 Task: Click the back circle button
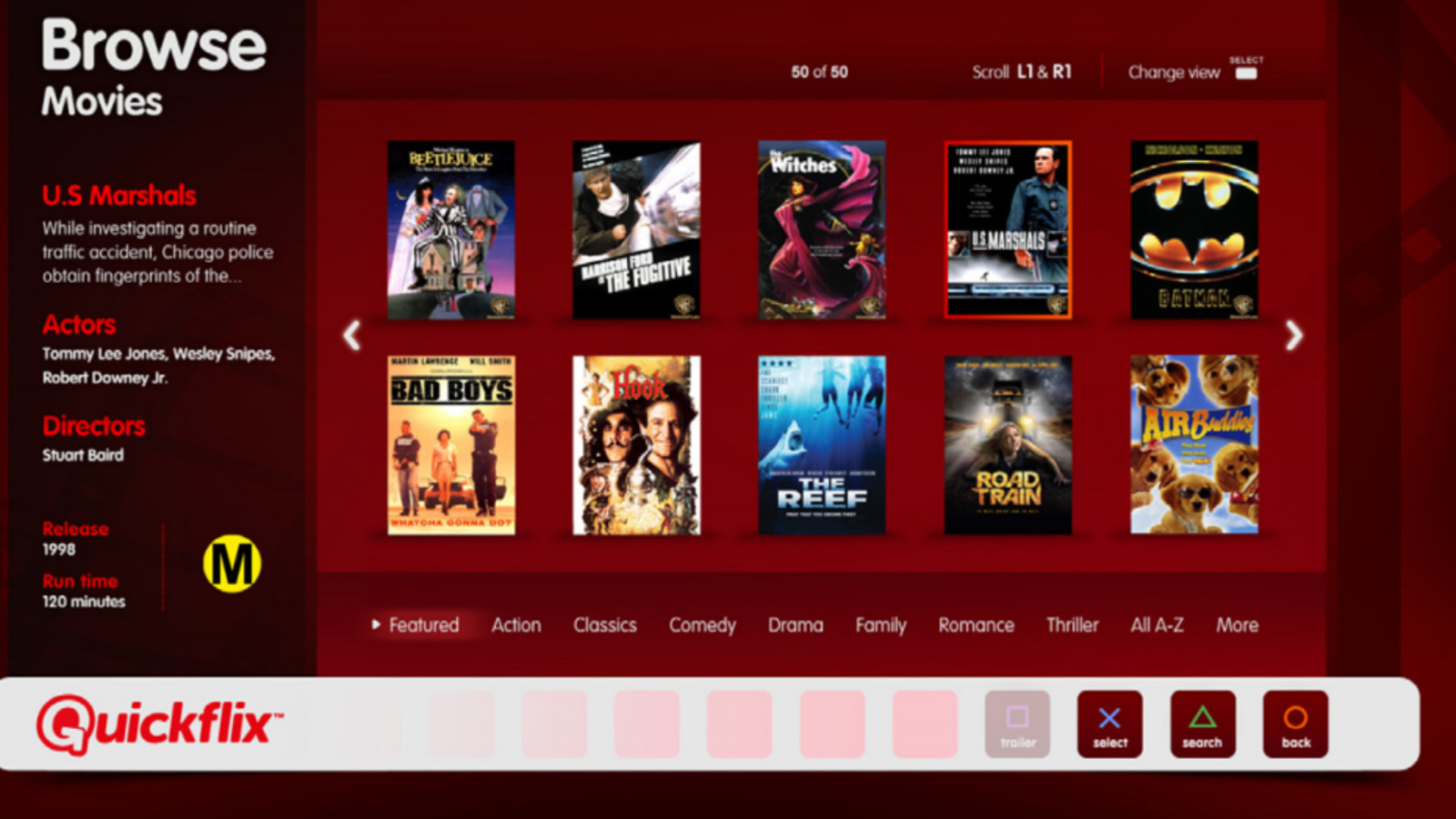click(x=1296, y=724)
